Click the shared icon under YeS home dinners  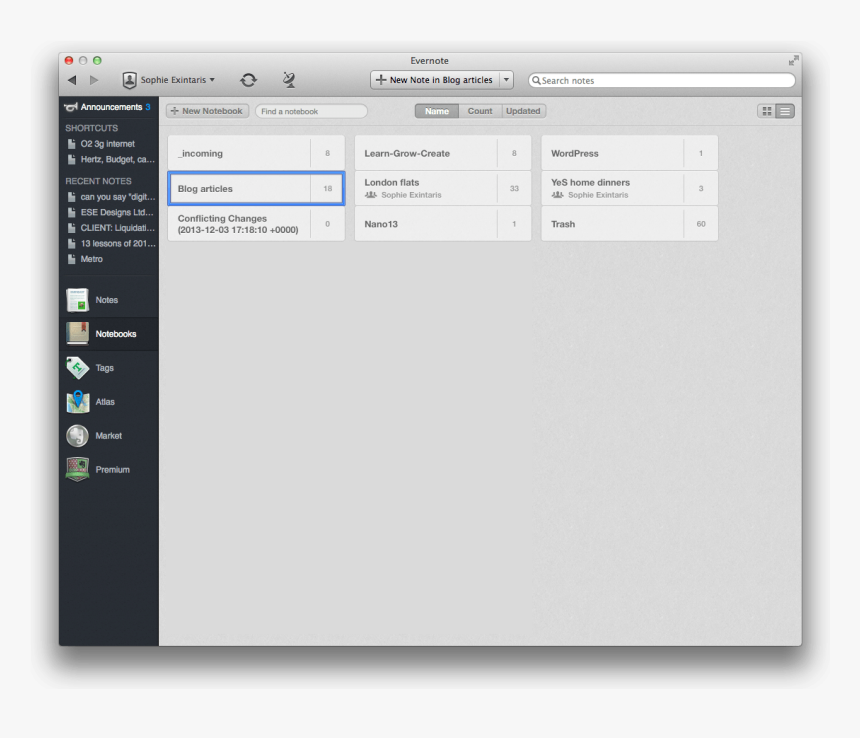(557, 195)
